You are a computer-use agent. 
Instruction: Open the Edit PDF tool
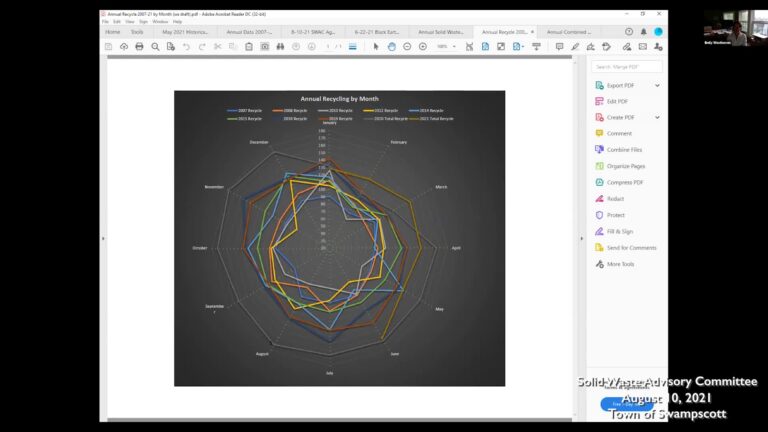coord(618,101)
